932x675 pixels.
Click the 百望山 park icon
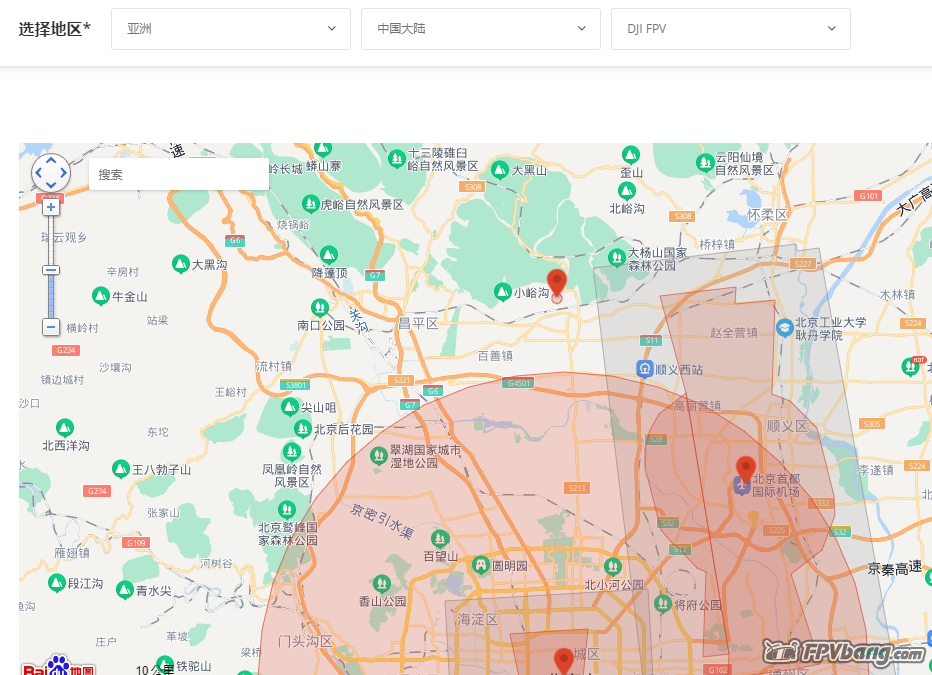(440, 539)
